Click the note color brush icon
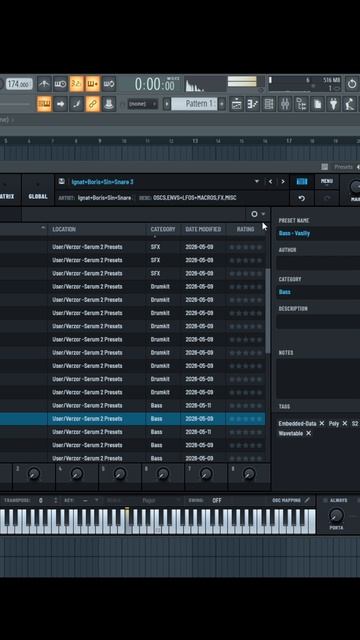Viewport: 360px width, 640px height. pos(77,104)
